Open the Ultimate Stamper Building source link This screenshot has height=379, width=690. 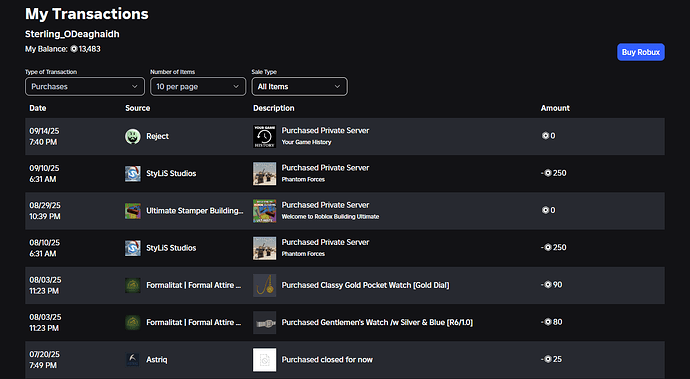point(195,211)
